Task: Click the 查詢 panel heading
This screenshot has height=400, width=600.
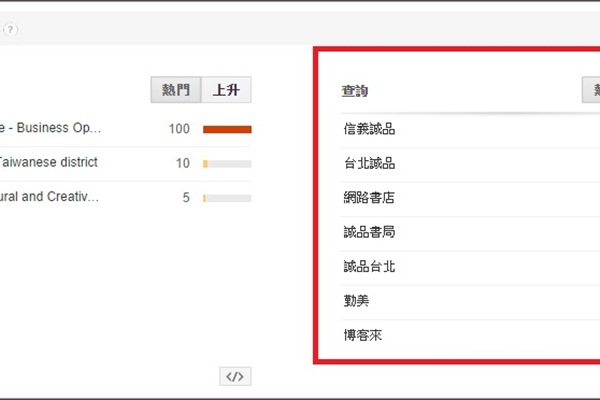Action: (355, 91)
